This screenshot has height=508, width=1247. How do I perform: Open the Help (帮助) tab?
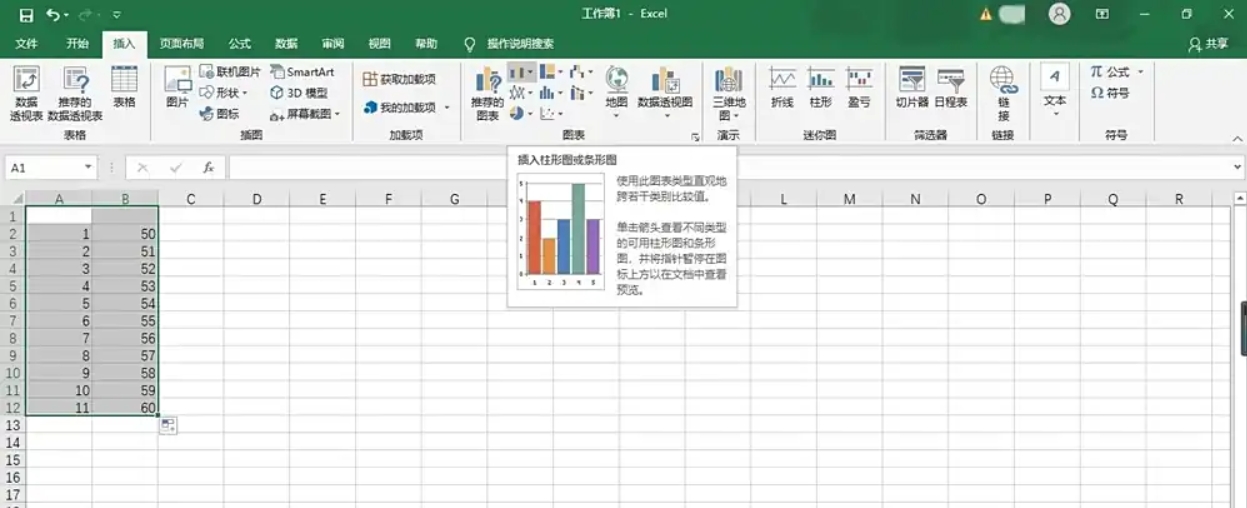[x=426, y=44]
